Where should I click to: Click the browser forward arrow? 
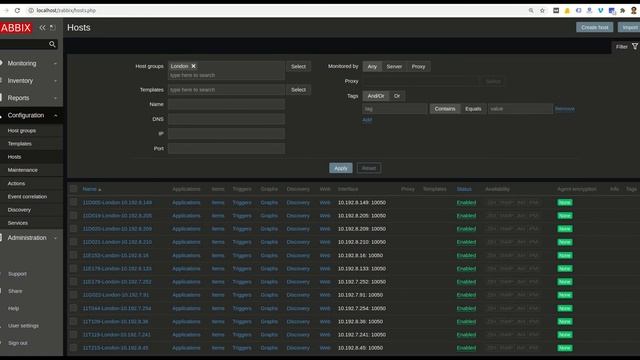click(6, 11)
